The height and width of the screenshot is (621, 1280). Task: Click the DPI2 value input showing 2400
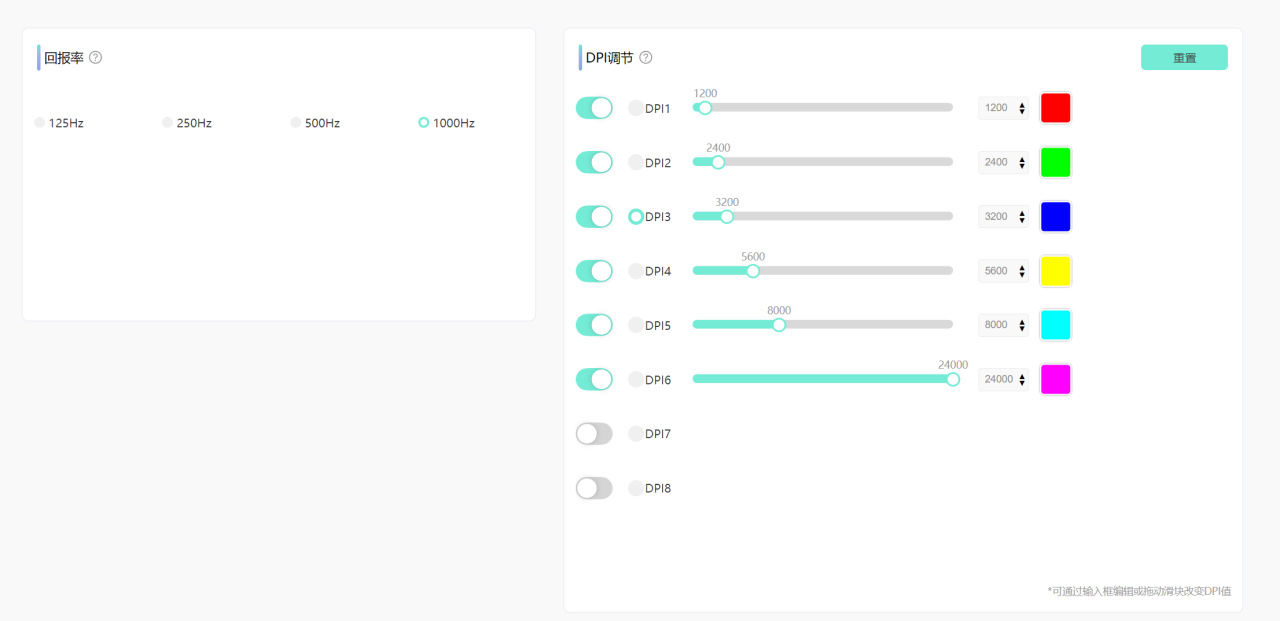tap(997, 162)
